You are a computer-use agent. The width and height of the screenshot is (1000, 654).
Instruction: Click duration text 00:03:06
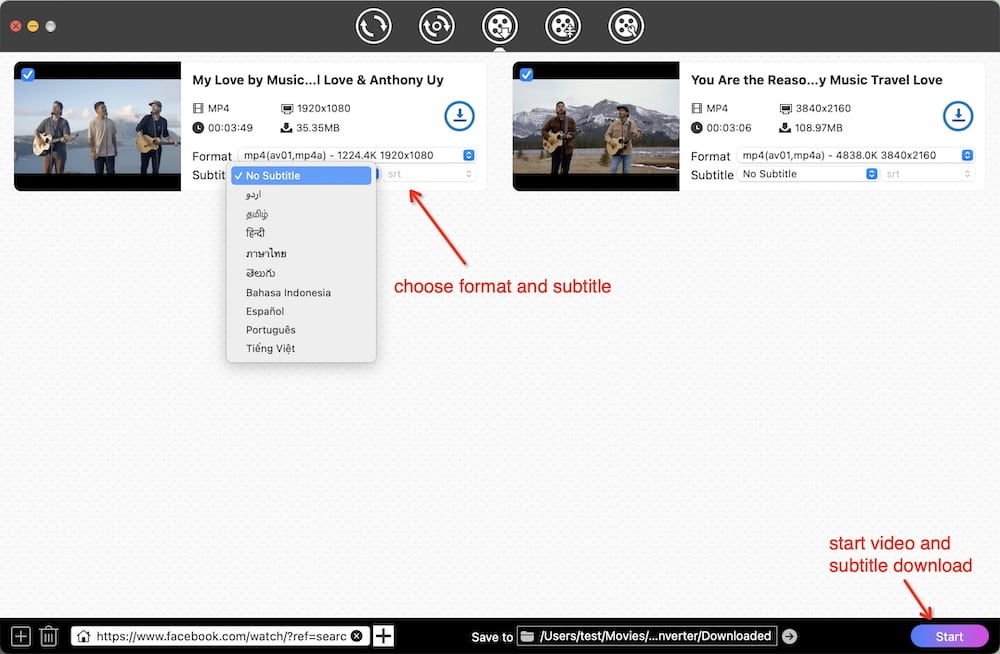click(729, 128)
